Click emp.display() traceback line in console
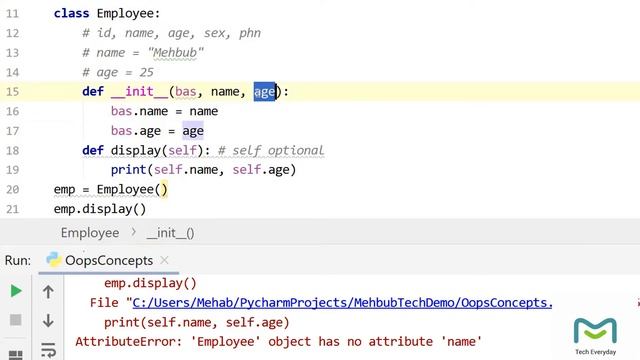Viewport: 640px width, 360px height. pos(150,283)
